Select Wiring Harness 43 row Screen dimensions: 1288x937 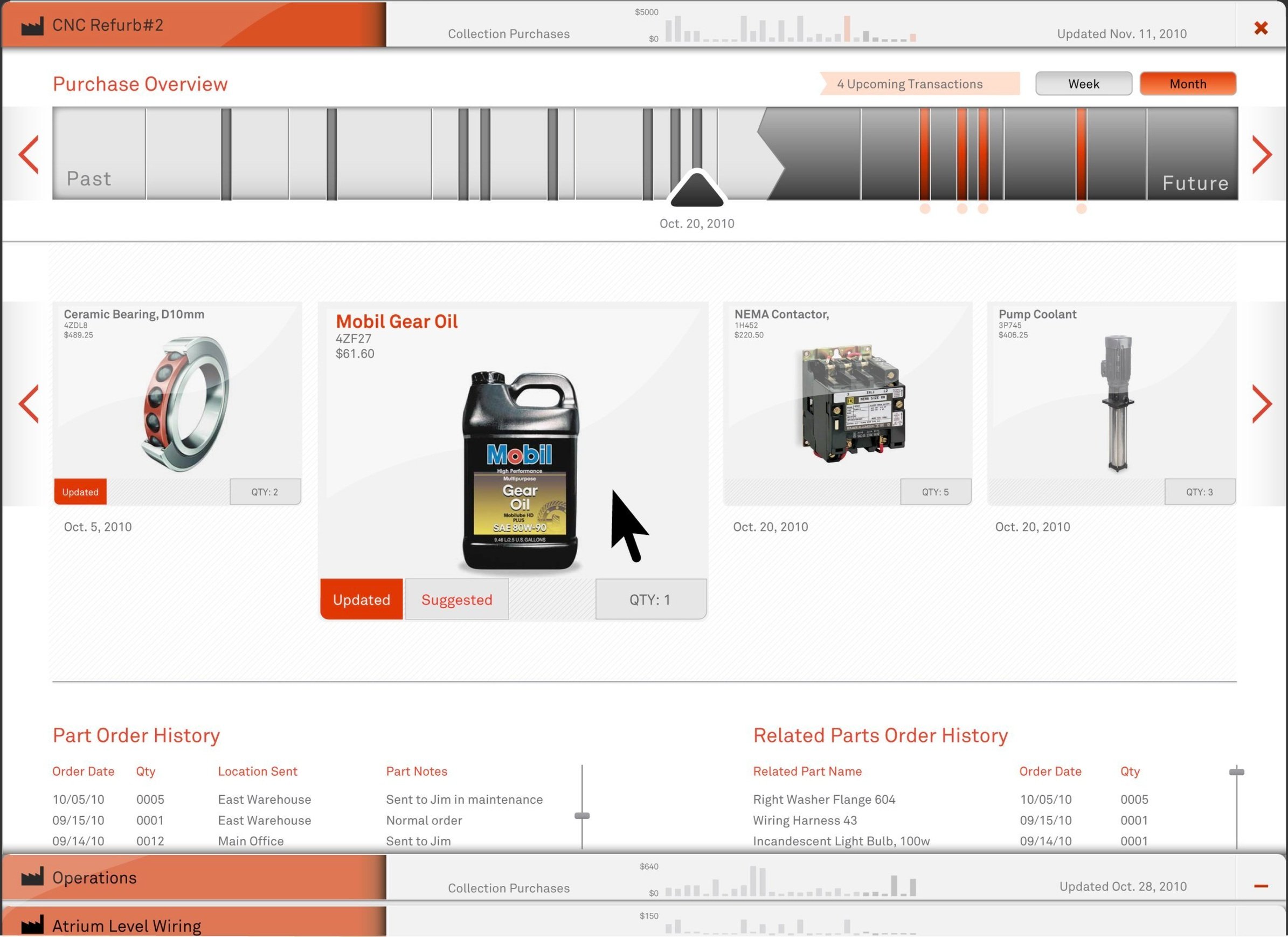tap(951, 821)
